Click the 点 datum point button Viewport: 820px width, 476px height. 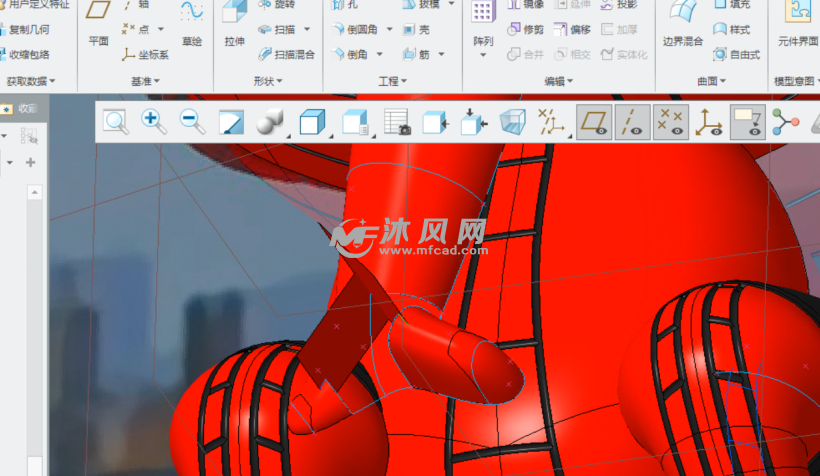click(135, 29)
